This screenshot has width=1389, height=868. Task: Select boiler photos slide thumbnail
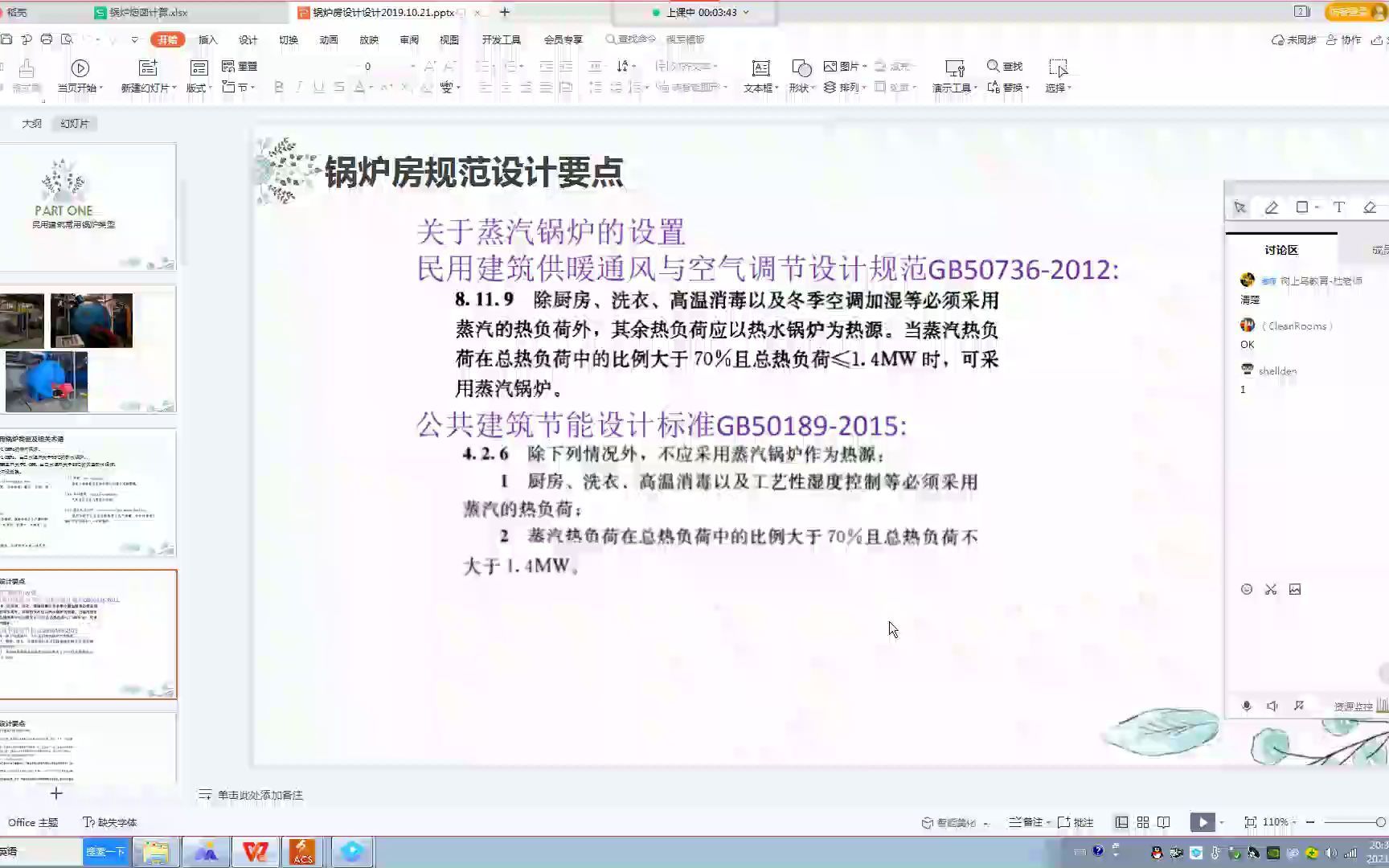pos(88,350)
